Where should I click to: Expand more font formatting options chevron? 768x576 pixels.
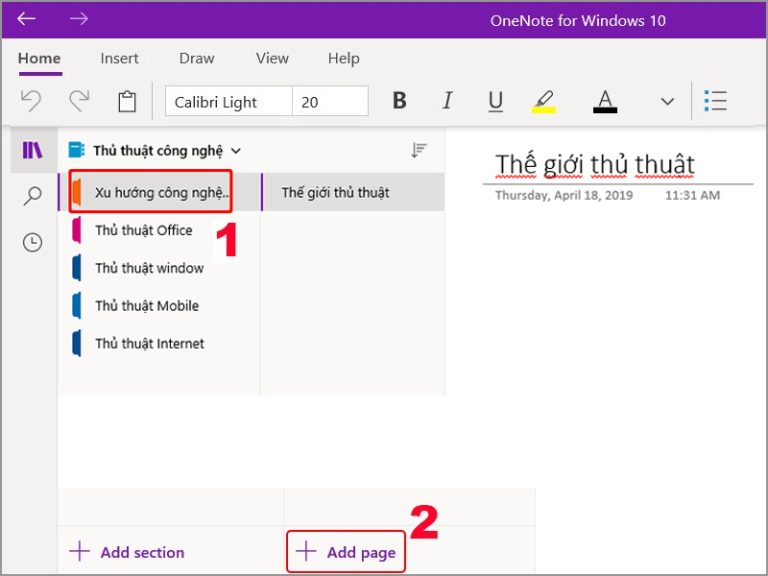(667, 101)
